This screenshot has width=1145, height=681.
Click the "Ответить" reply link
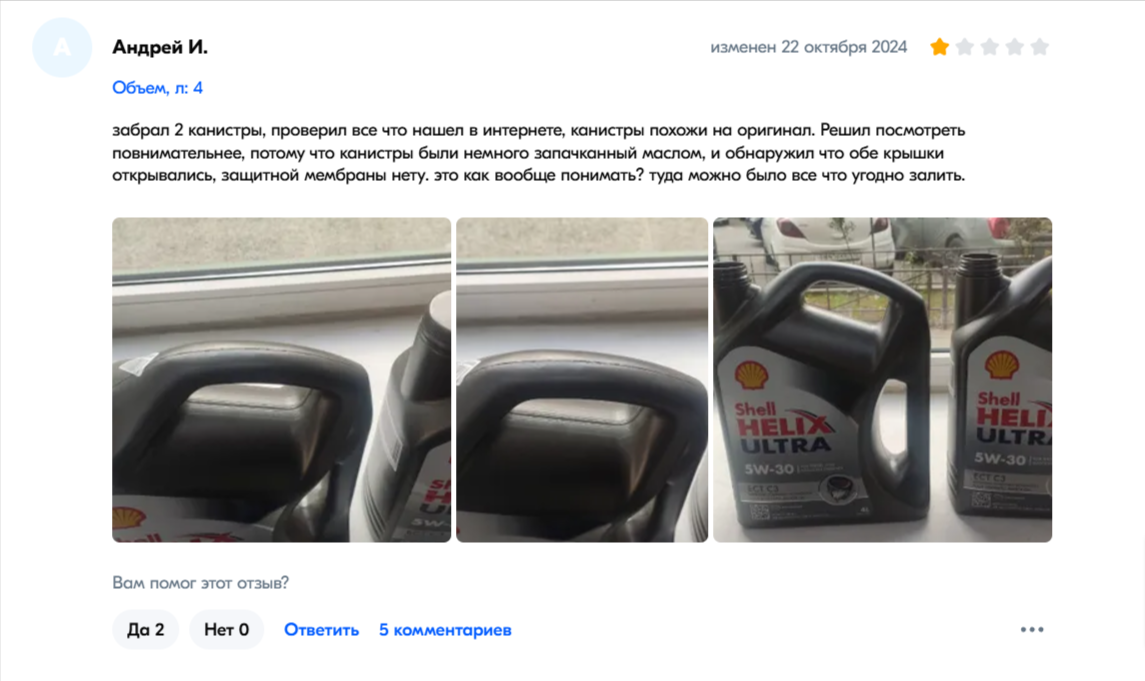[x=321, y=629]
